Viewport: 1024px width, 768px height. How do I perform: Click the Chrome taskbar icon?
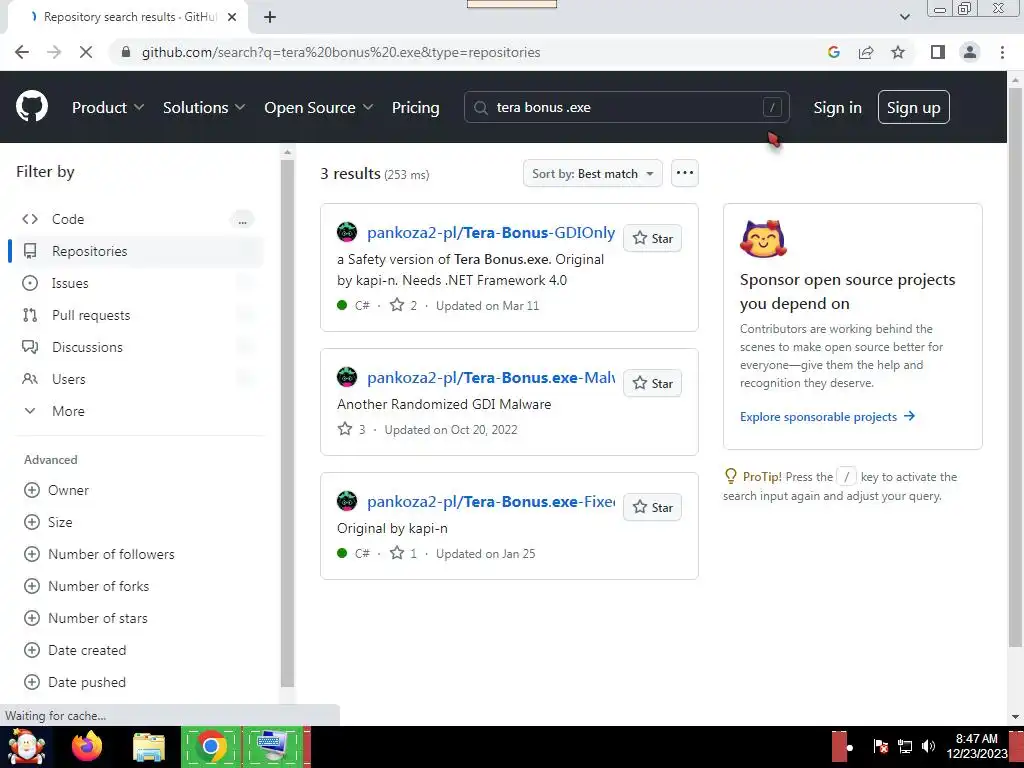(x=210, y=746)
